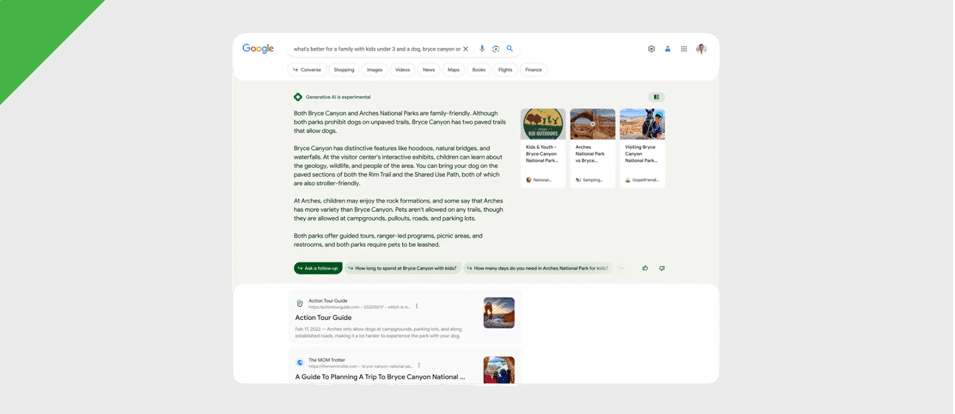
Task: Click the Ask a follow up button
Action: tap(318, 268)
